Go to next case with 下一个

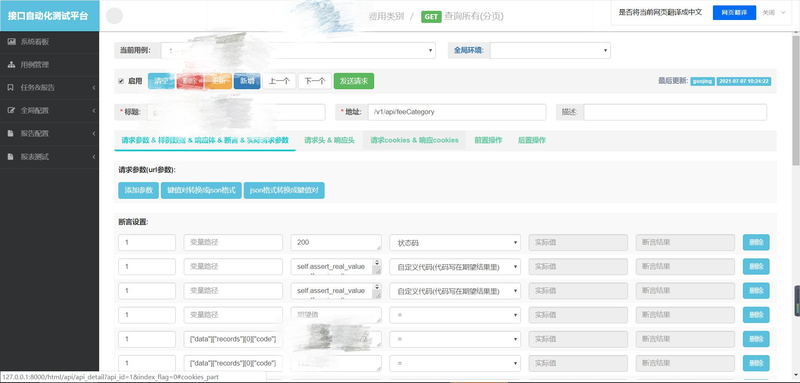[x=315, y=81]
